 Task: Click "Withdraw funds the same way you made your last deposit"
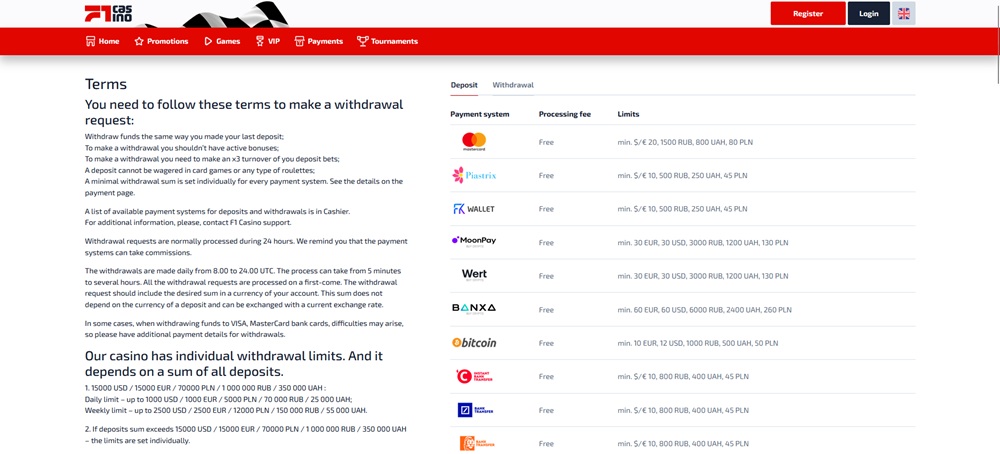coord(184,136)
